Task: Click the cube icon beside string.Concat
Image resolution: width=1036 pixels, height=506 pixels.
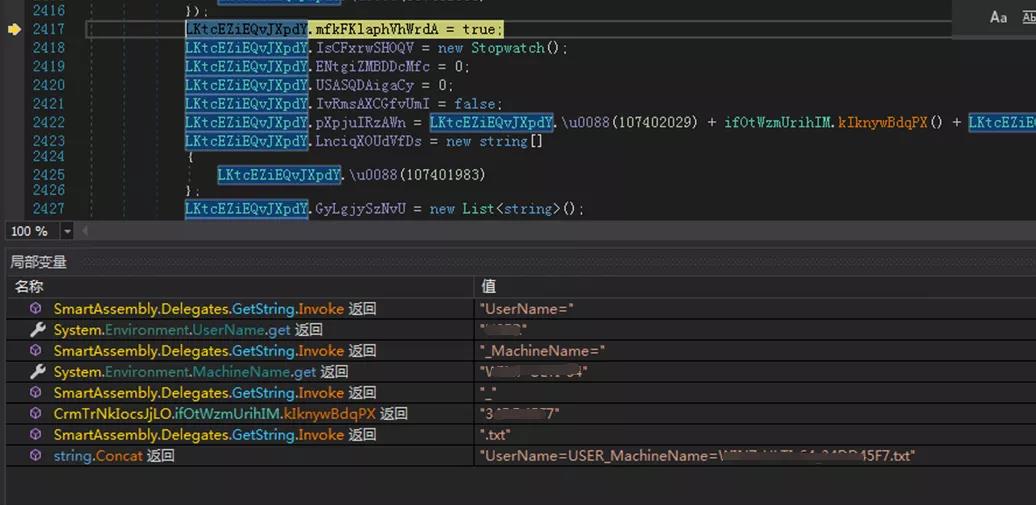Action: point(37,456)
